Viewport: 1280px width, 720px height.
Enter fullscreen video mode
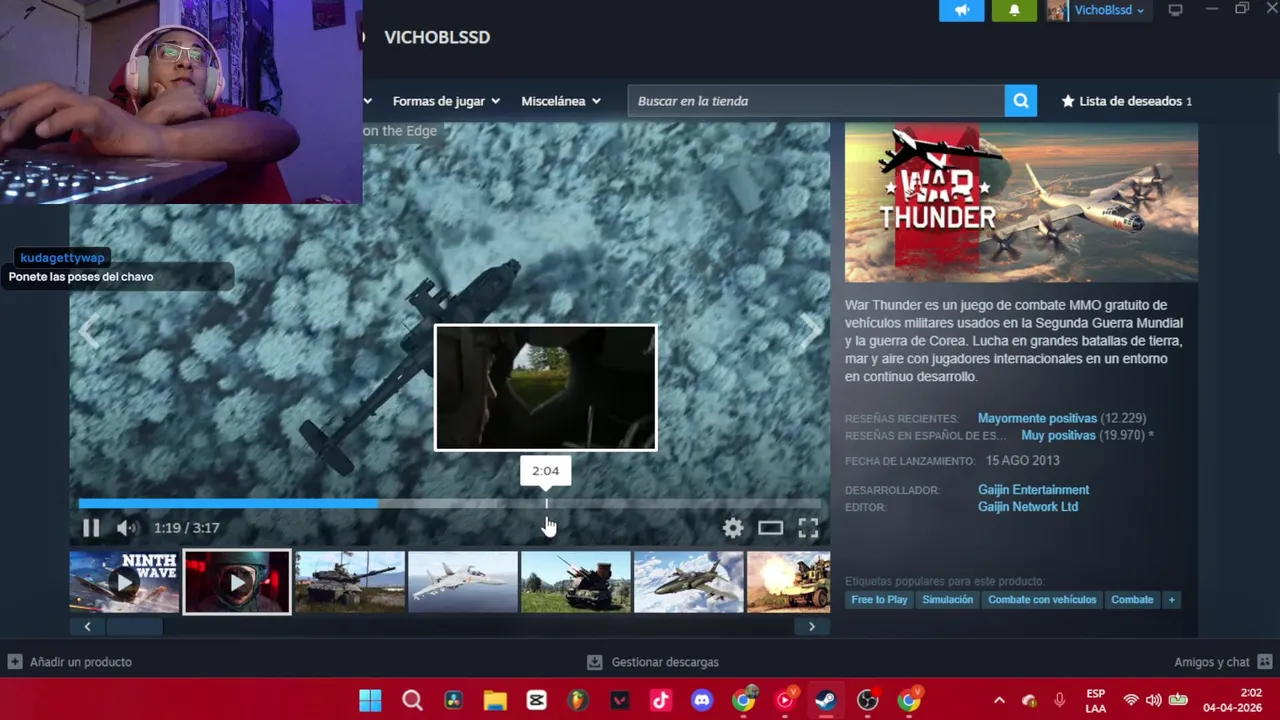(808, 528)
